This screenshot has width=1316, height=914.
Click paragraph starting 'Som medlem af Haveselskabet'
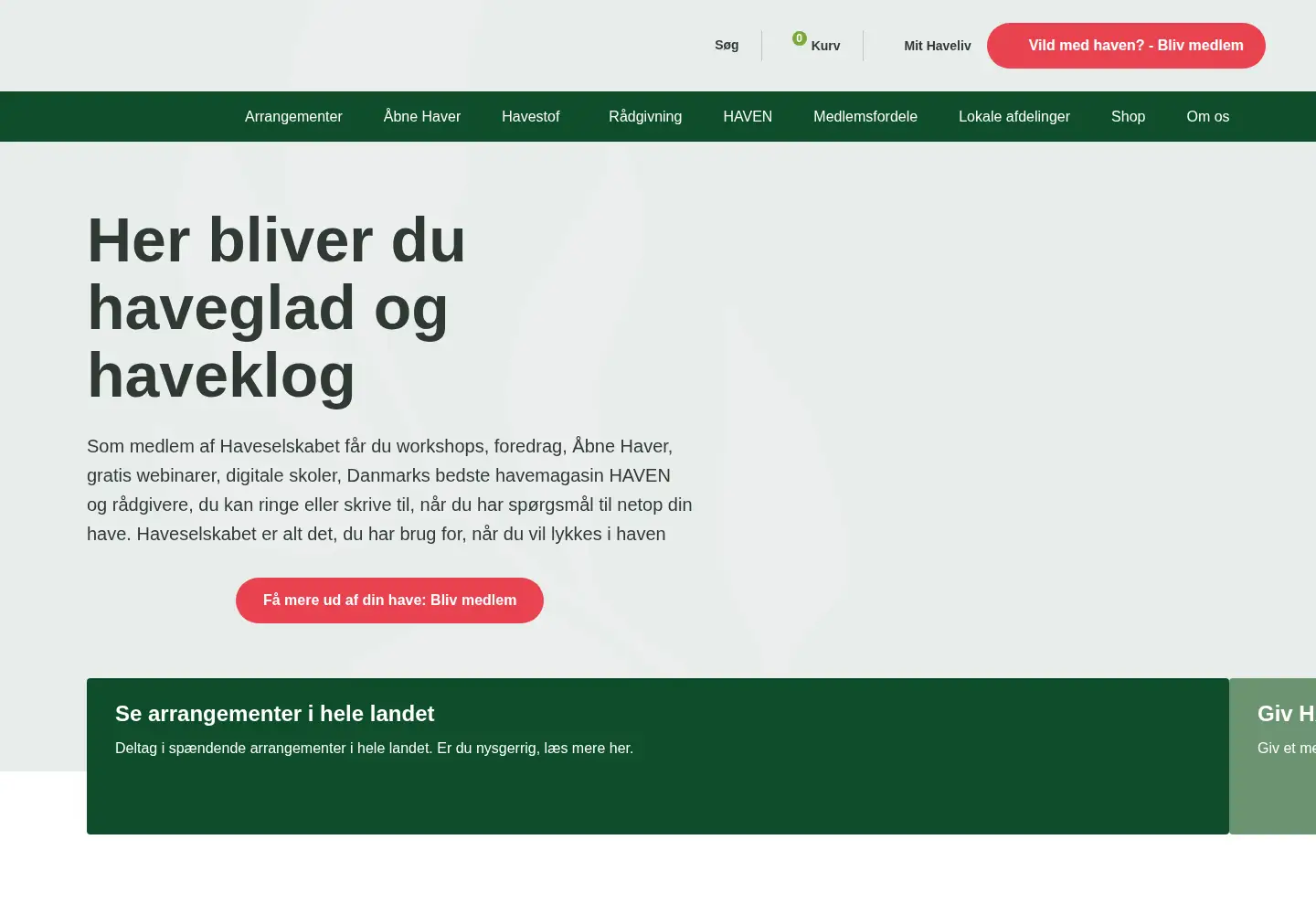pyautogui.click(x=389, y=490)
